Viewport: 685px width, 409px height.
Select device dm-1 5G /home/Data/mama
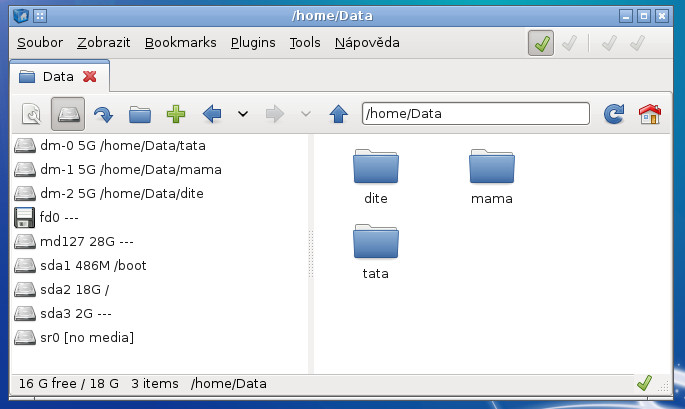coord(159,170)
